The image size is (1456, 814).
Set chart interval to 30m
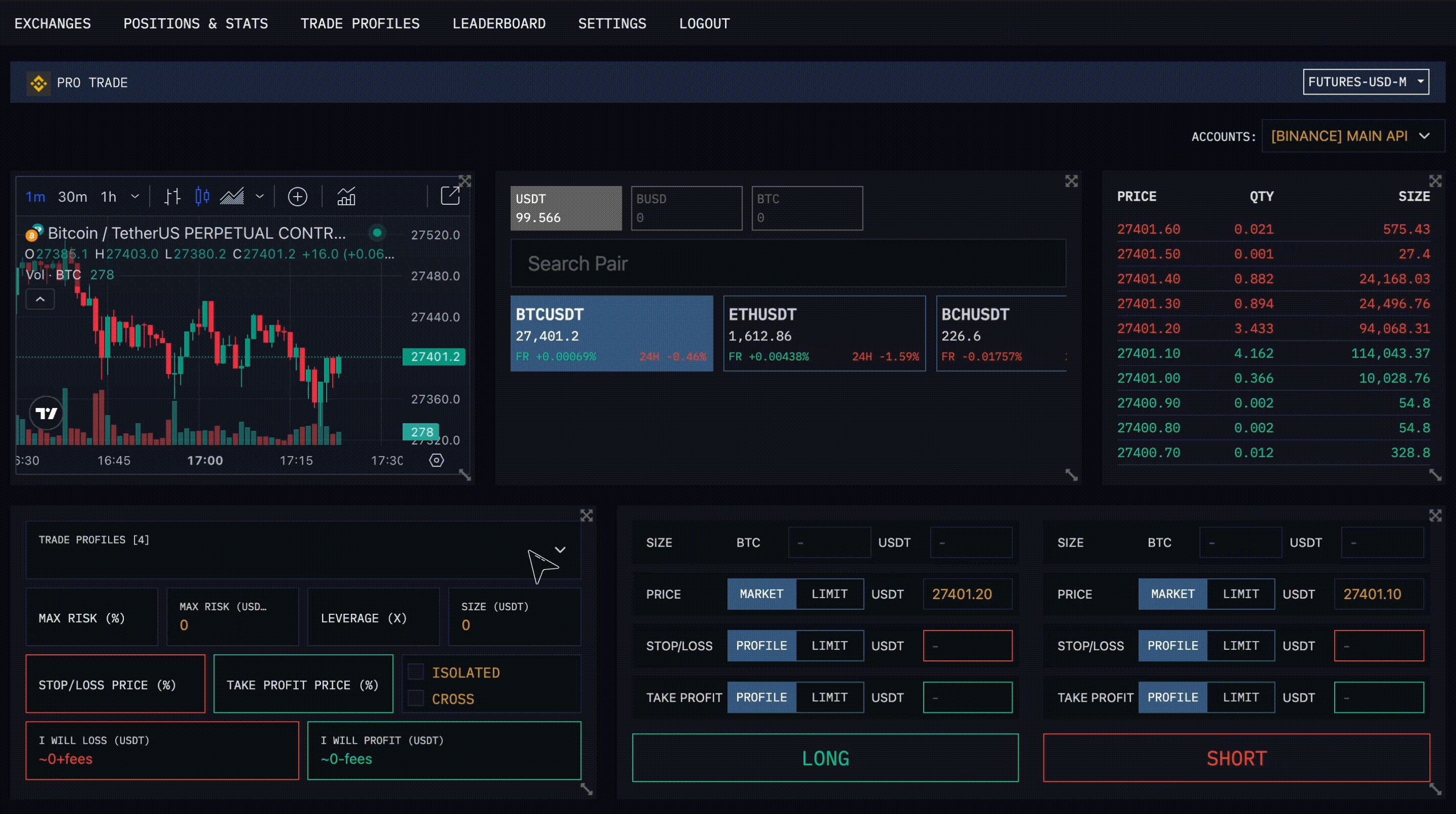click(72, 197)
